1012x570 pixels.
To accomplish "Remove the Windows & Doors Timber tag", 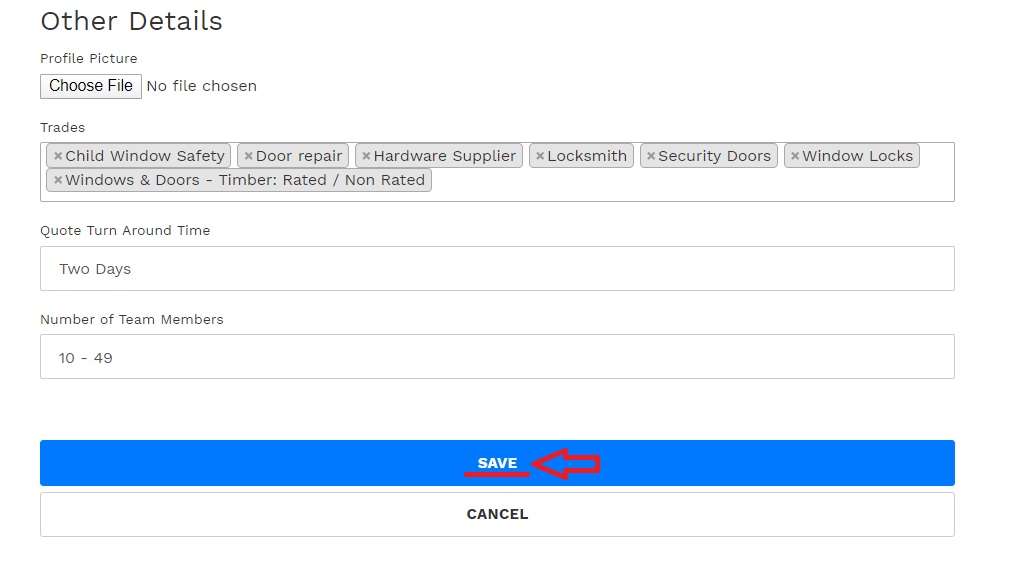I will coord(58,180).
